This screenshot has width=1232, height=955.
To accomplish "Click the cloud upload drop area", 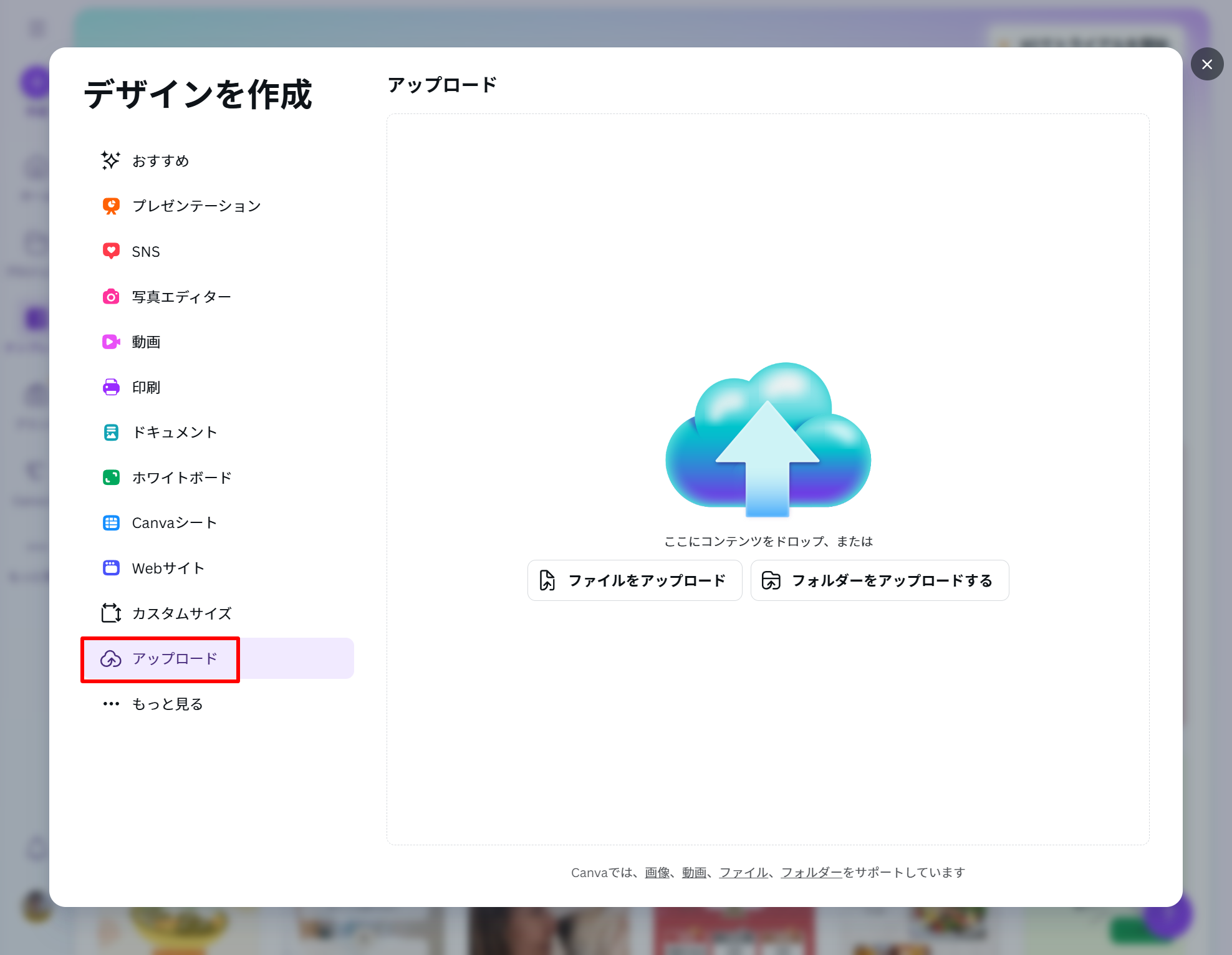I will [768, 440].
